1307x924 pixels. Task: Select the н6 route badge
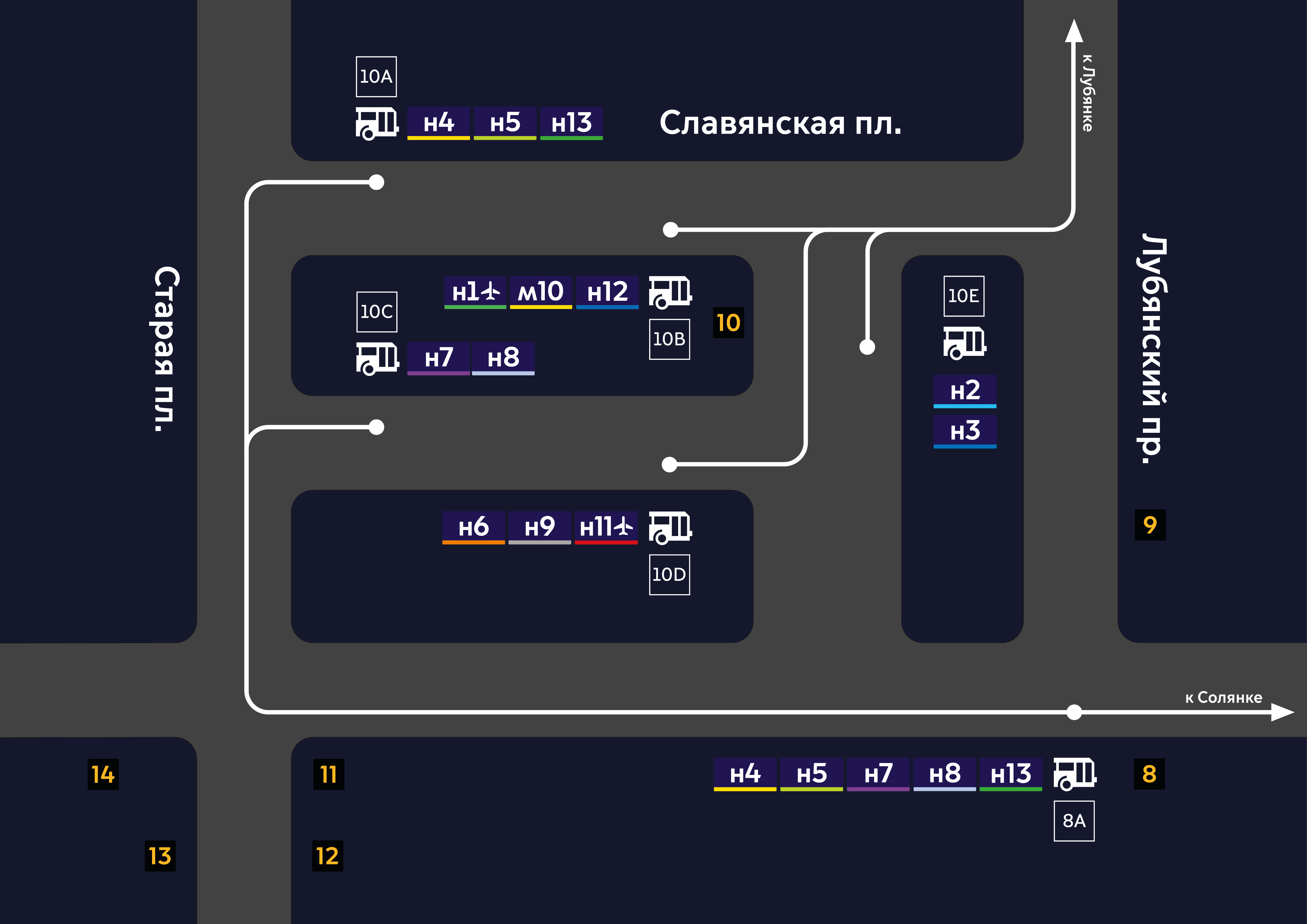(474, 527)
